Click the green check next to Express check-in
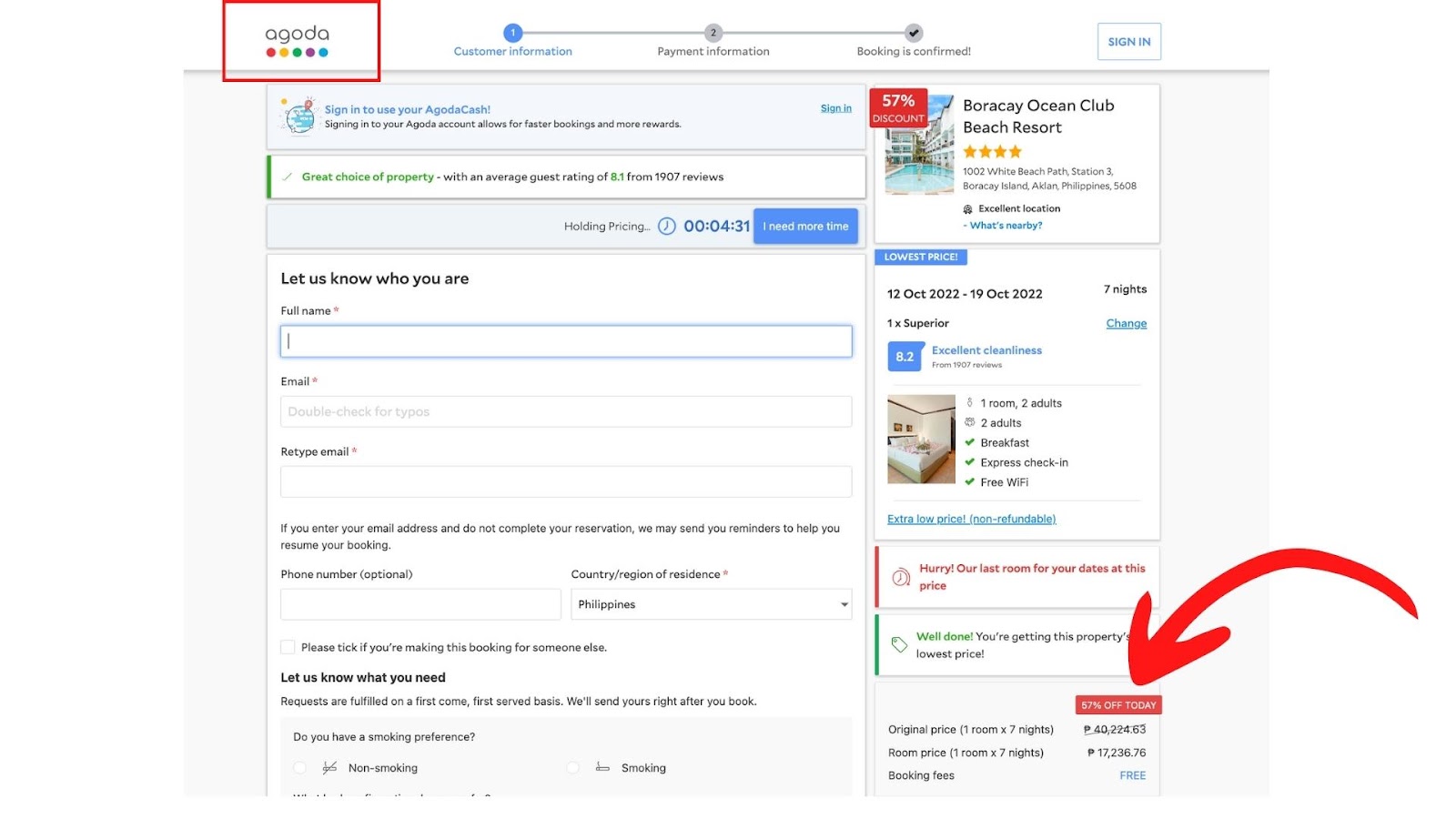1456x819 pixels. 970,462
